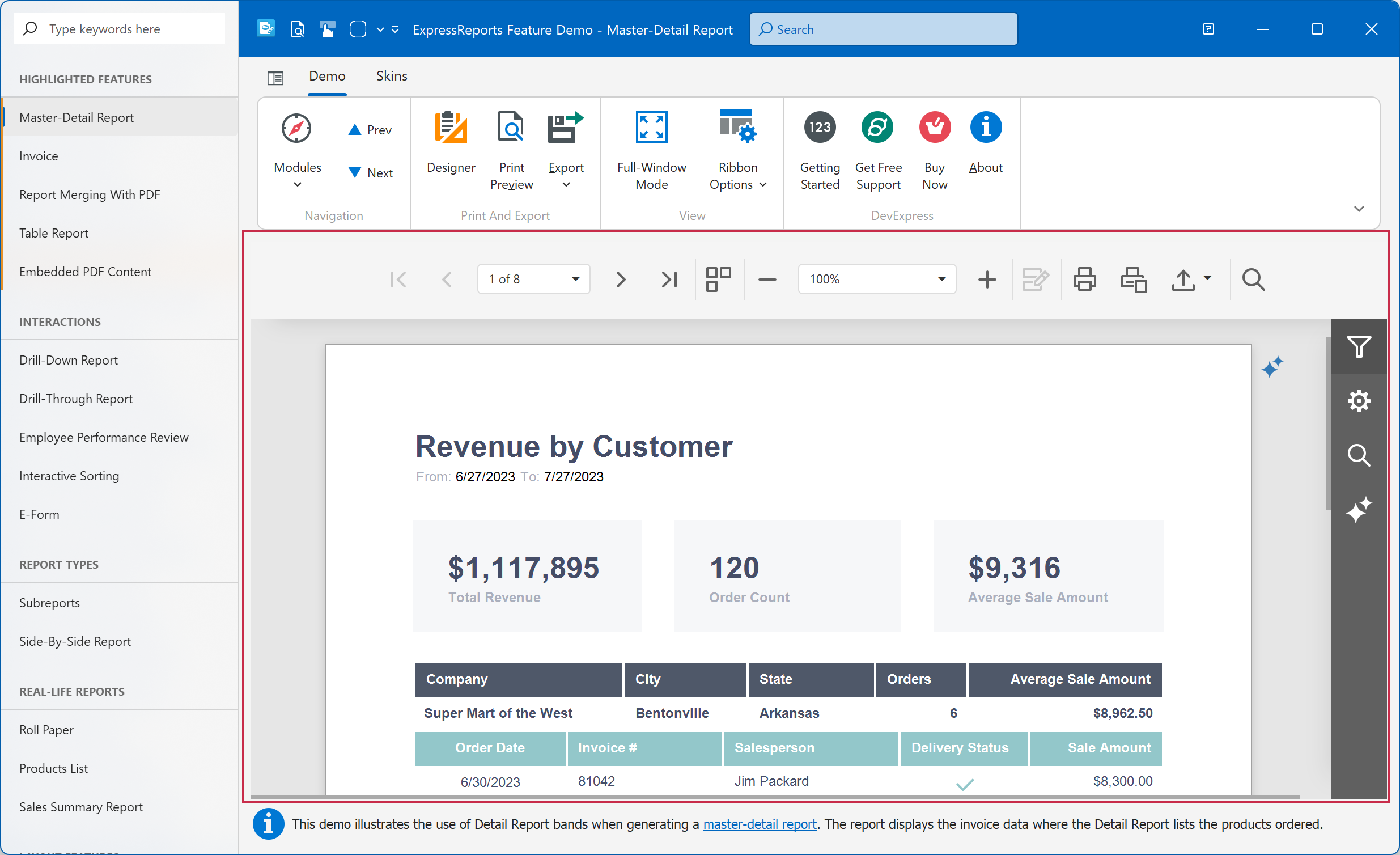
Task: Open the AI assistant sparkle panel
Action: 1358,510
